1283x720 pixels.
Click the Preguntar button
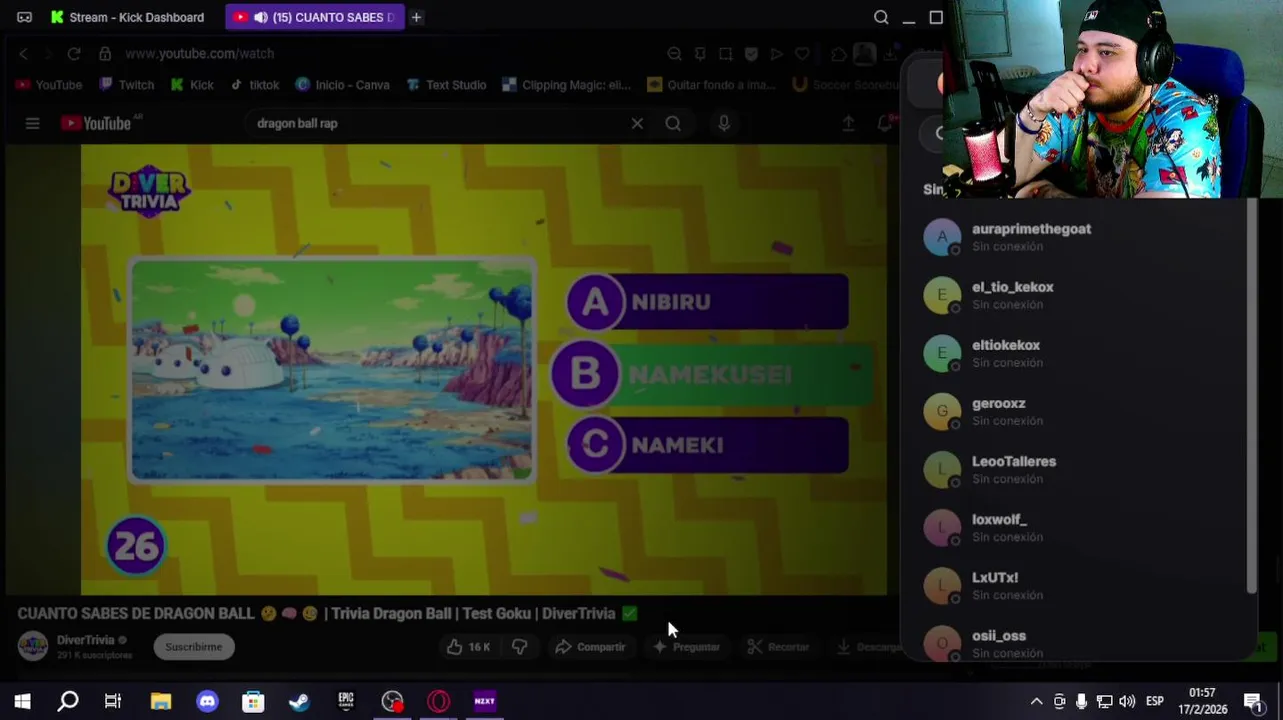[x=686, y=647]
